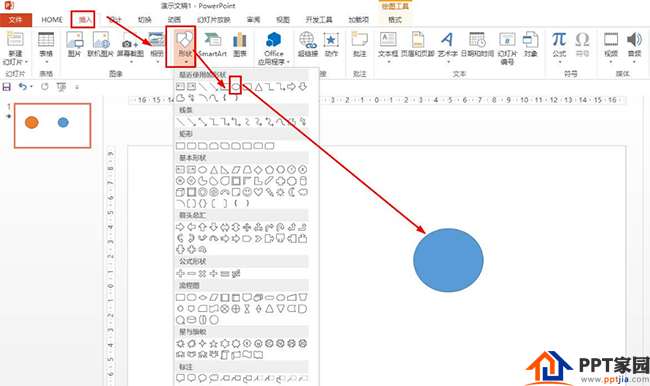Start slideshow from beginning quick-access icon

click(61, 87)
